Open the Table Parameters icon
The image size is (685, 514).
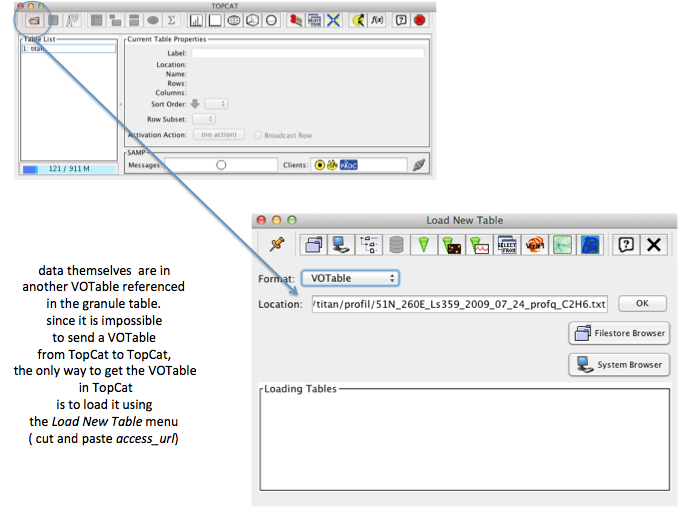coord(115,20)
